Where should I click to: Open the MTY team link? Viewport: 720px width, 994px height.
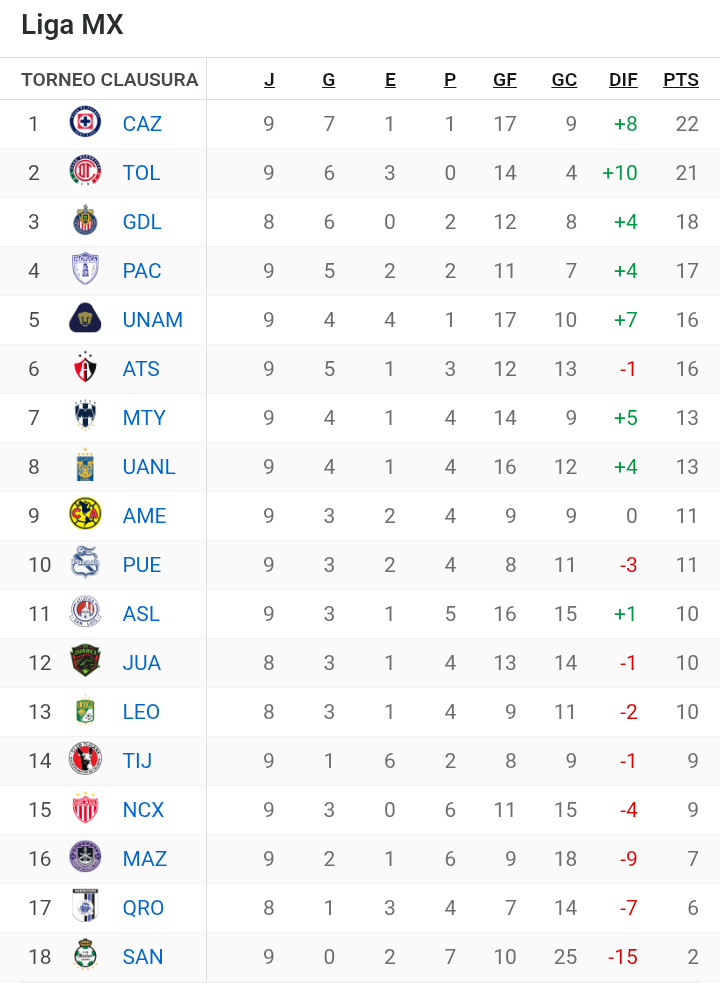tap(144, 417)
